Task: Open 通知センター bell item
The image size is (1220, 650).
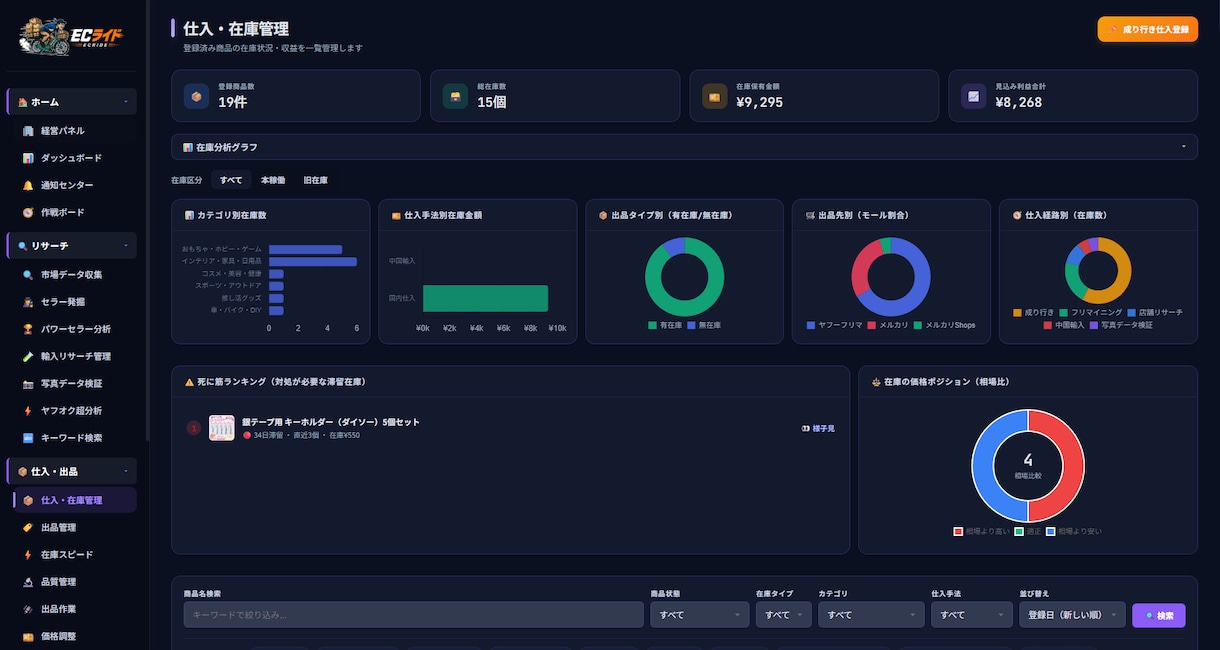Action: point(72,185)
